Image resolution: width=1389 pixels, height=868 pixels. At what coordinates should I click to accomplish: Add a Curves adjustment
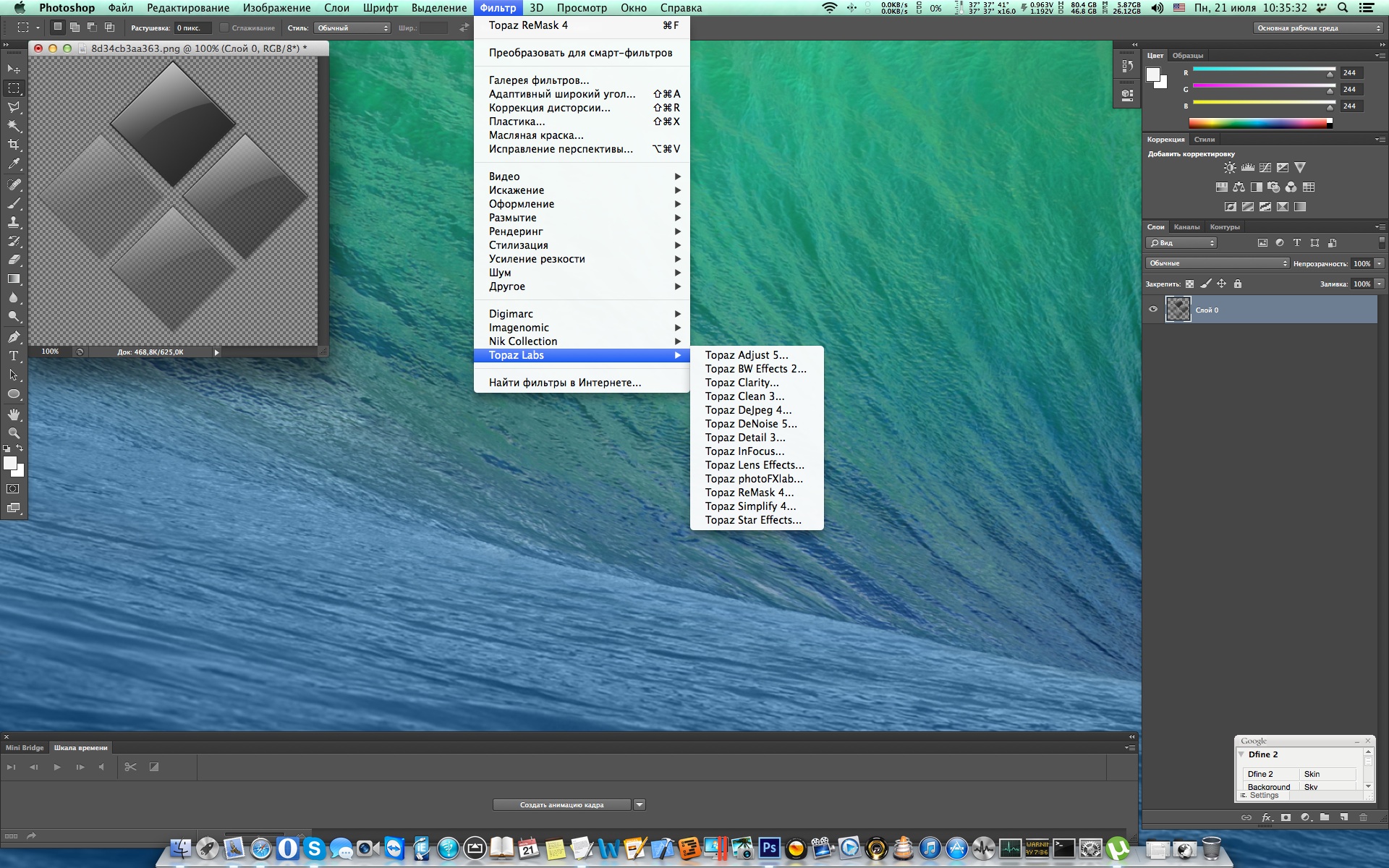pyautogui.click(x=1265, y=168)
